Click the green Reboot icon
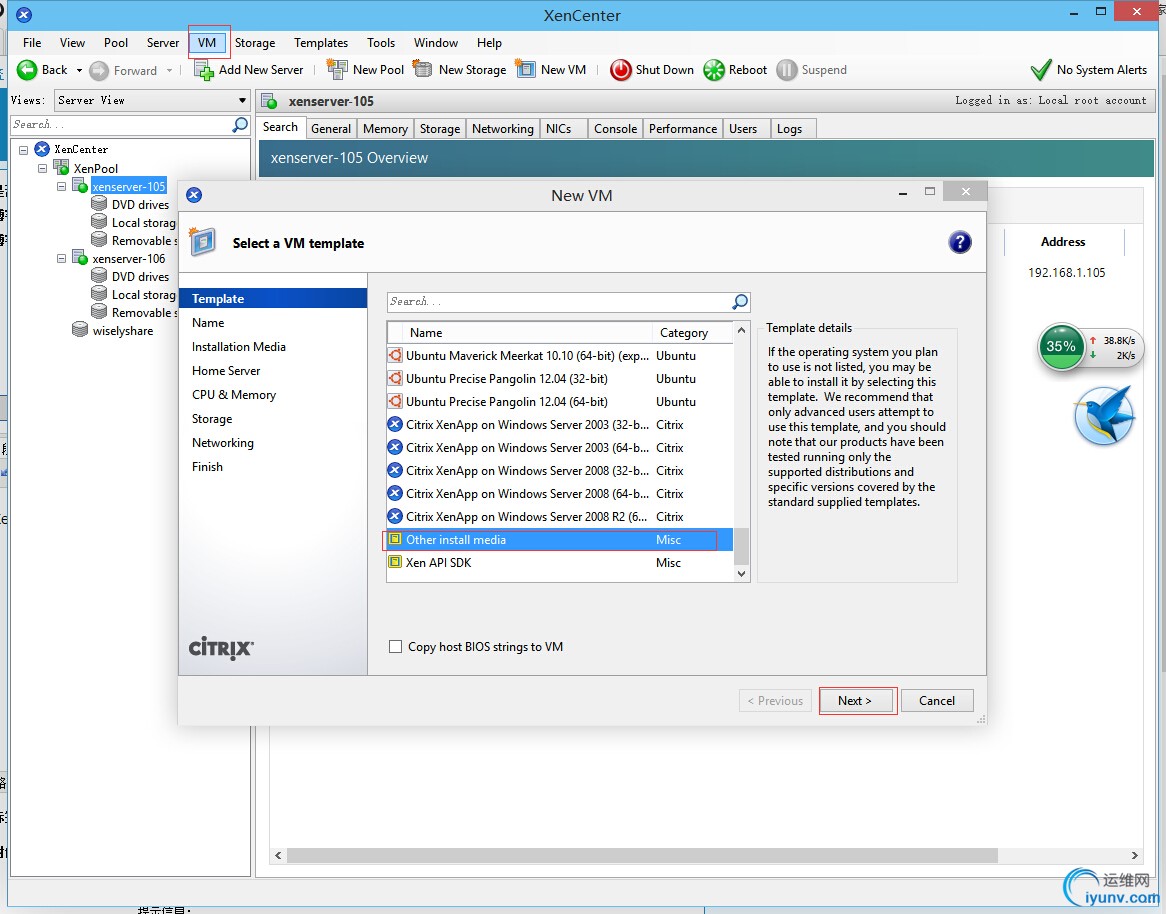The image size is (1166, 914). pos(714,70)
